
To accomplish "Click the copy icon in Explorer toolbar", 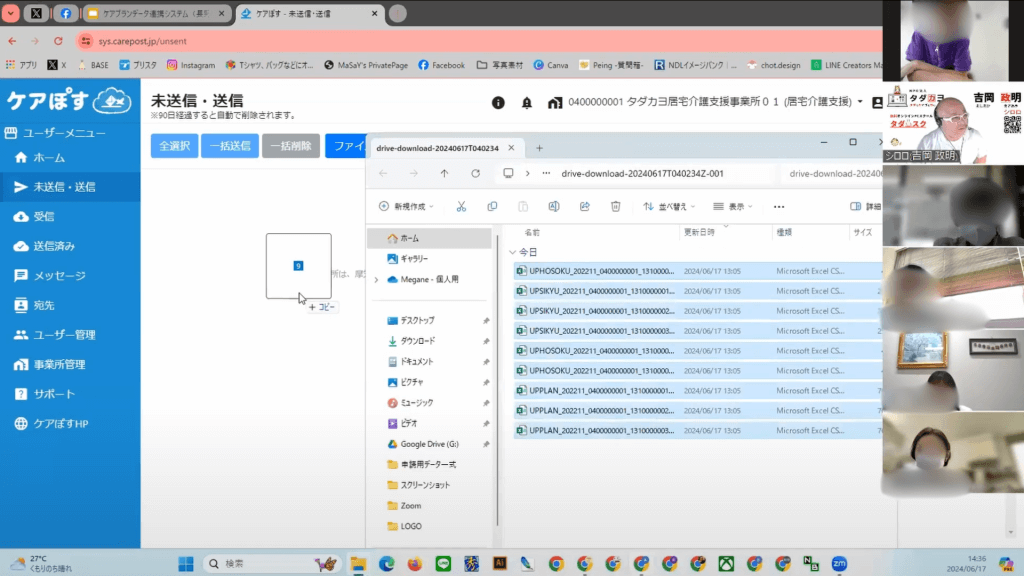I will [x=492, y=207].
